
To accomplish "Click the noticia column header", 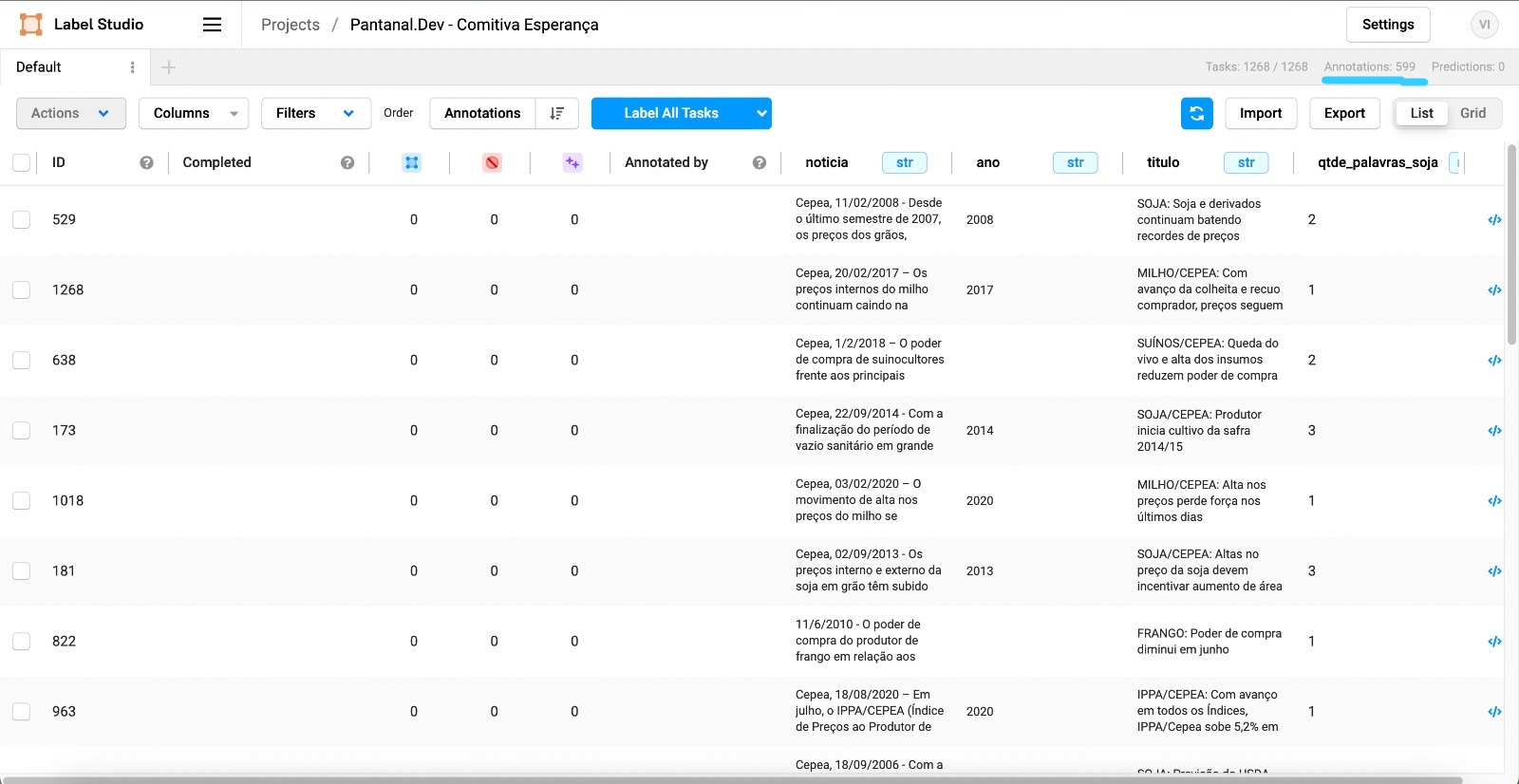I will [827, 162].
